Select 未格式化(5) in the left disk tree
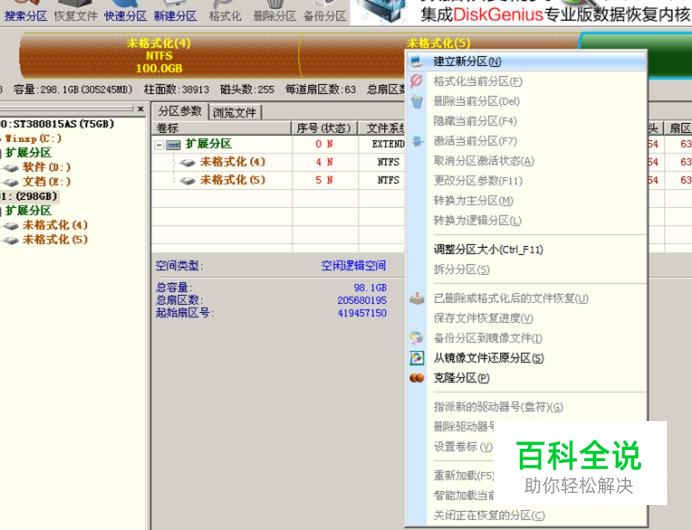The image size is (692, 530). (55, 240)
